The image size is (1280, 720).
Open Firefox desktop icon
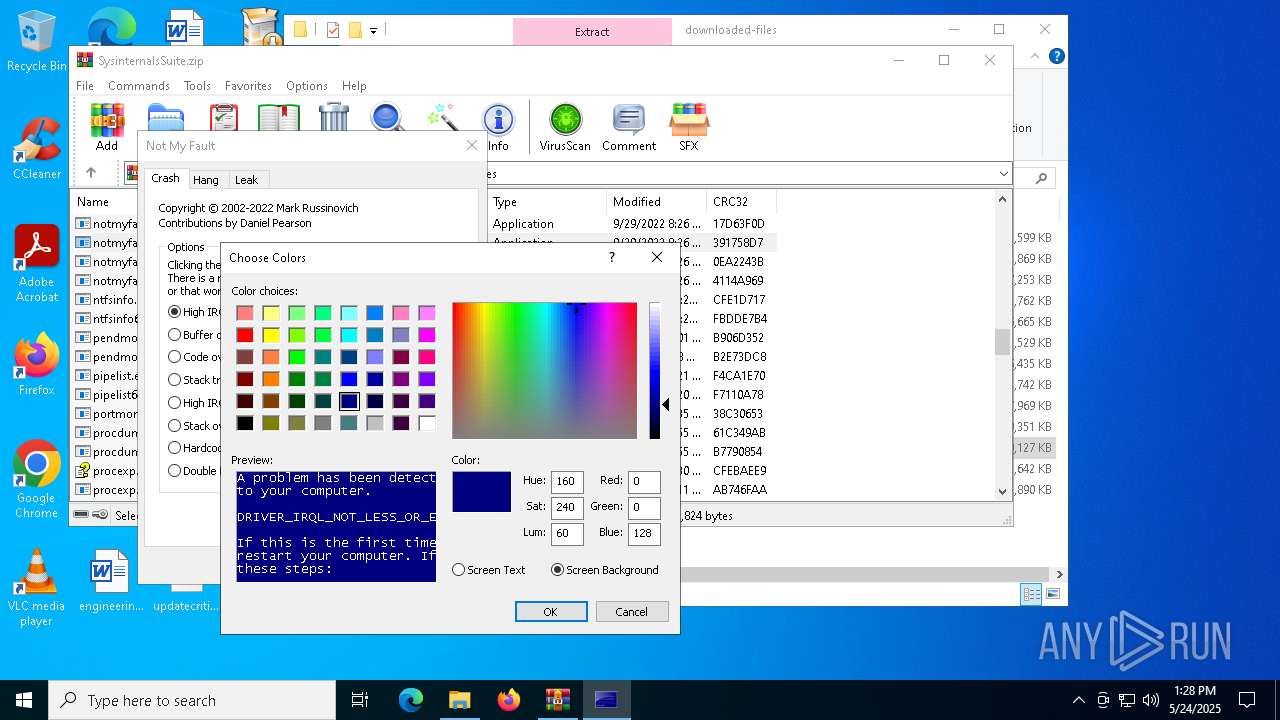pyautogui.click(x=37, y=364)
